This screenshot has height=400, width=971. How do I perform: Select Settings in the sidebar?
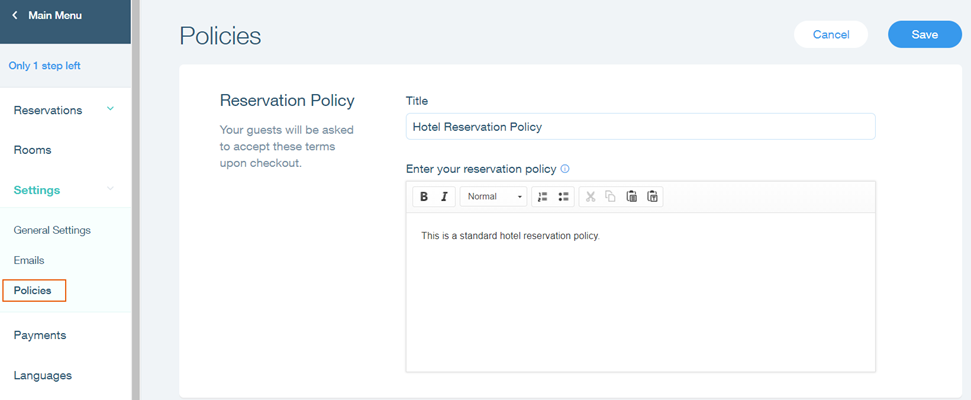[37, 190]
